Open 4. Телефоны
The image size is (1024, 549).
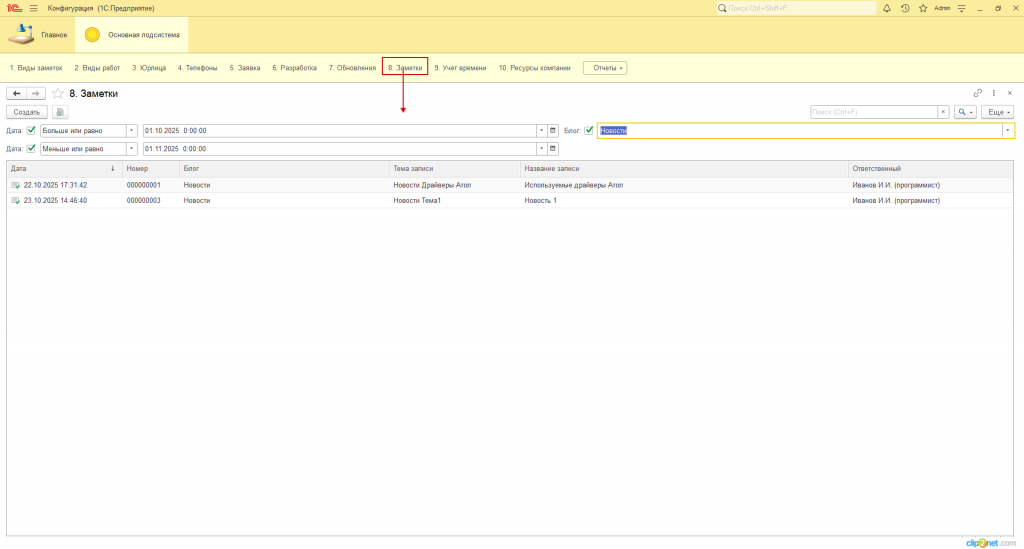coord(197,68)
